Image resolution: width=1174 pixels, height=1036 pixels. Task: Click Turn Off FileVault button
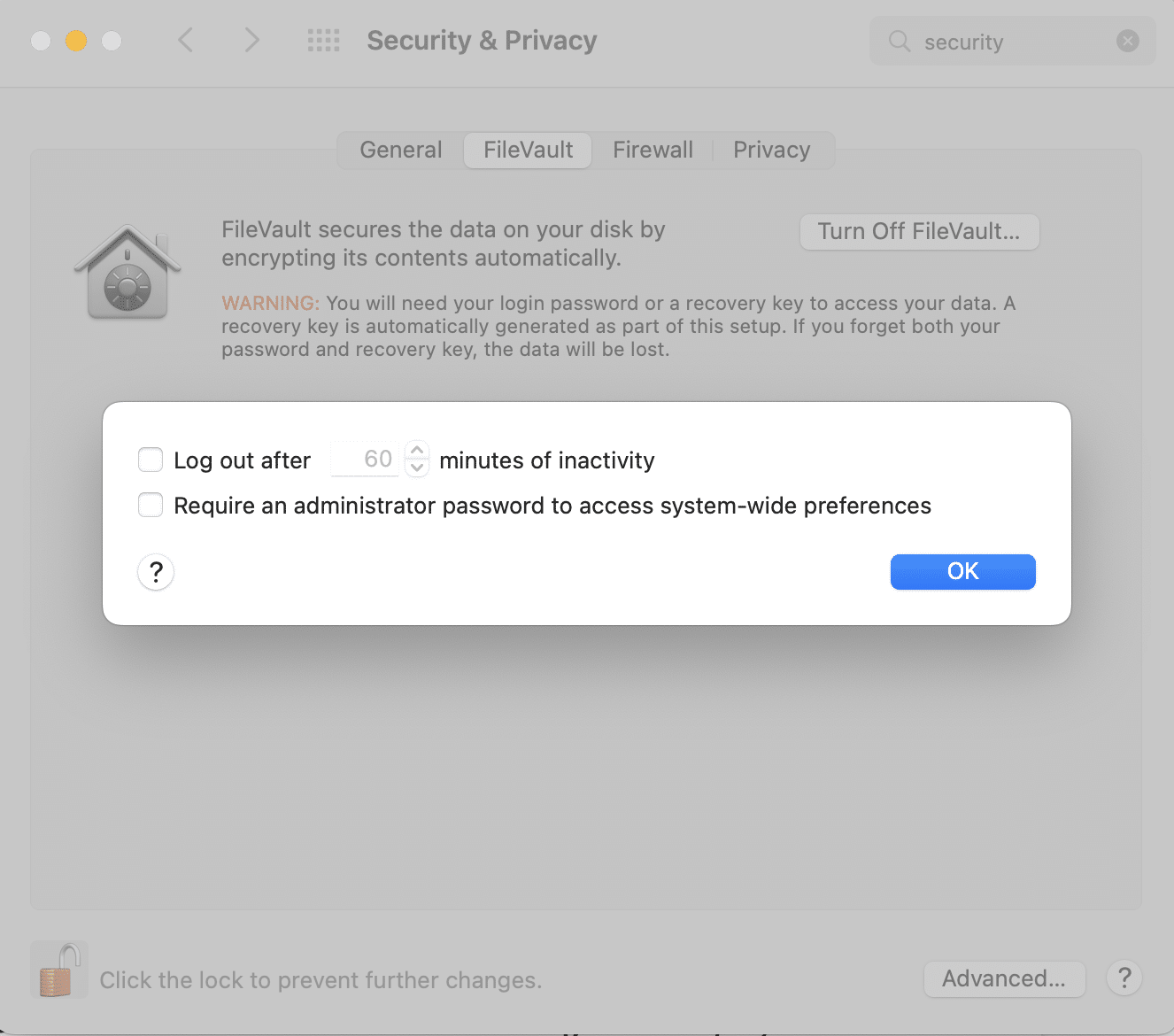point(919,232)
